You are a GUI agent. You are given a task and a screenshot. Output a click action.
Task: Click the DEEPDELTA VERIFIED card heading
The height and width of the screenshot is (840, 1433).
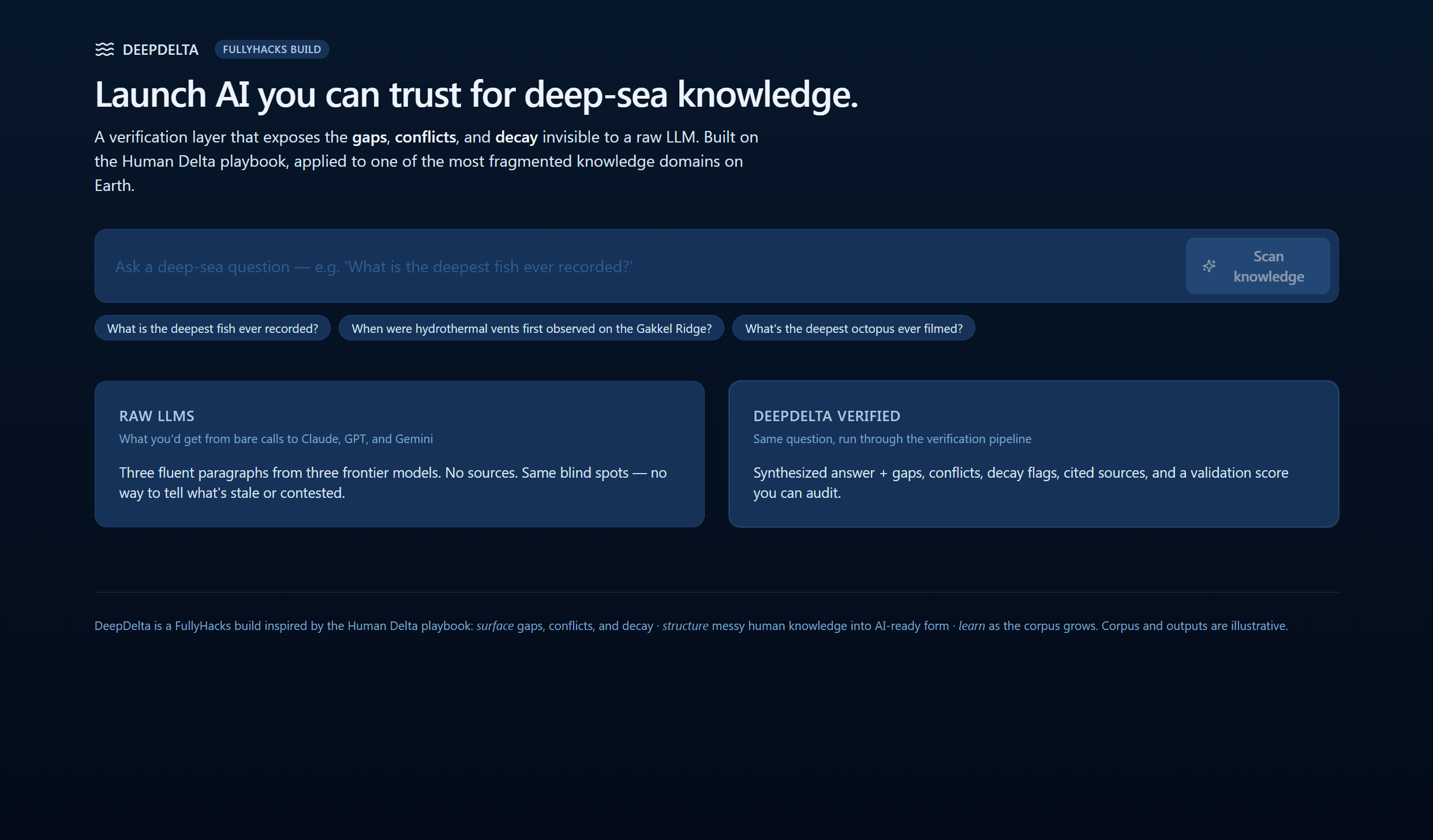coord(826,416)
